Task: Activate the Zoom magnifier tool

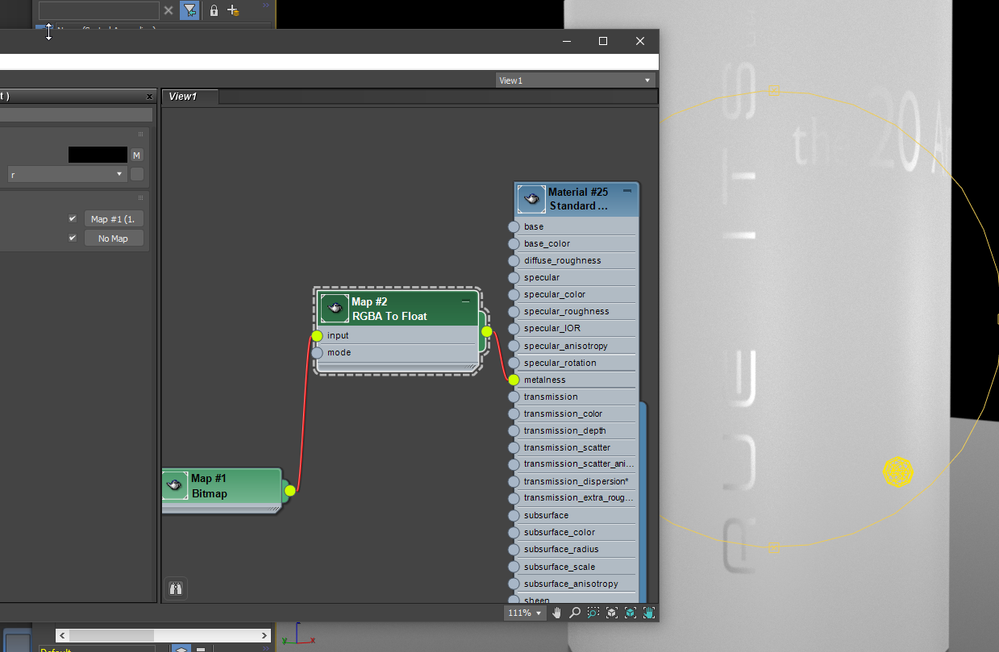Action: [575, 613]
